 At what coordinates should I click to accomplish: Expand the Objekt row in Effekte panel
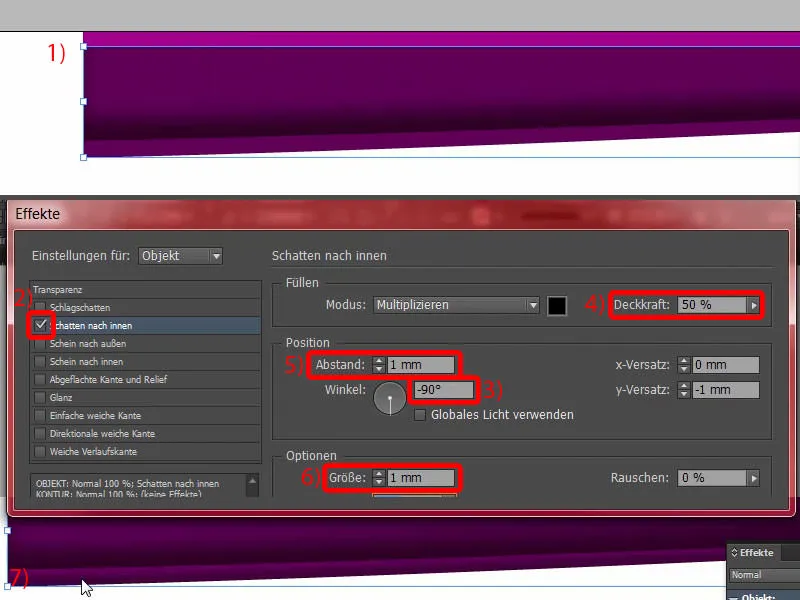pos(735,597)
